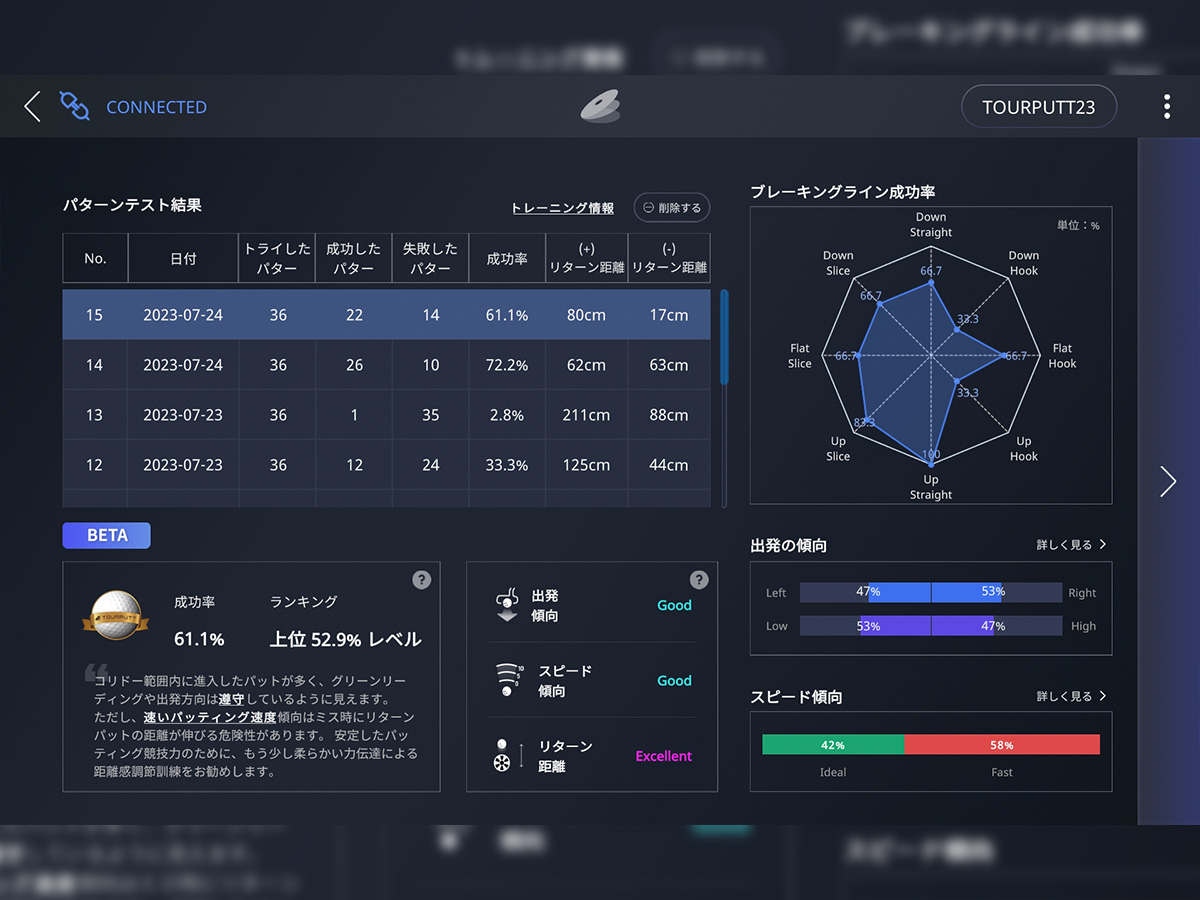
Task: Click the right arrow to view next page
Action: click(x=1167, y=481)
